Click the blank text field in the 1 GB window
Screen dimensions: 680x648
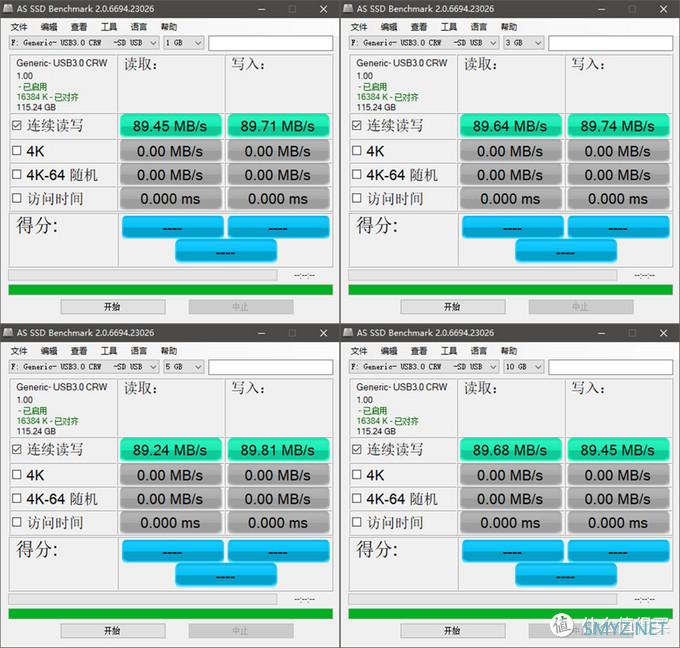tap(271, 43)
